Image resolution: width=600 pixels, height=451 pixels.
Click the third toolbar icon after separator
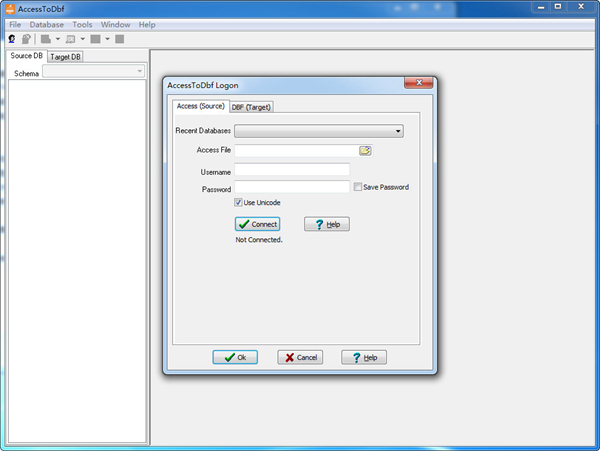(46, 39)
